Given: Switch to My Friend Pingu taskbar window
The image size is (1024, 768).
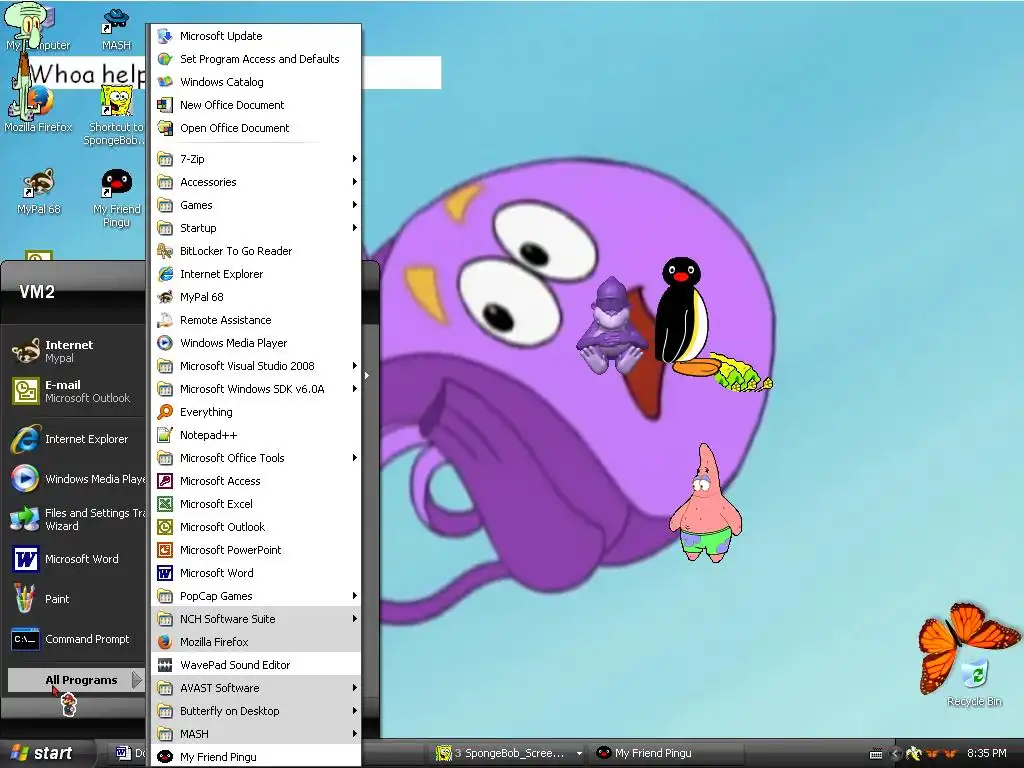Looking at the screenshot, I should [667, 753].
